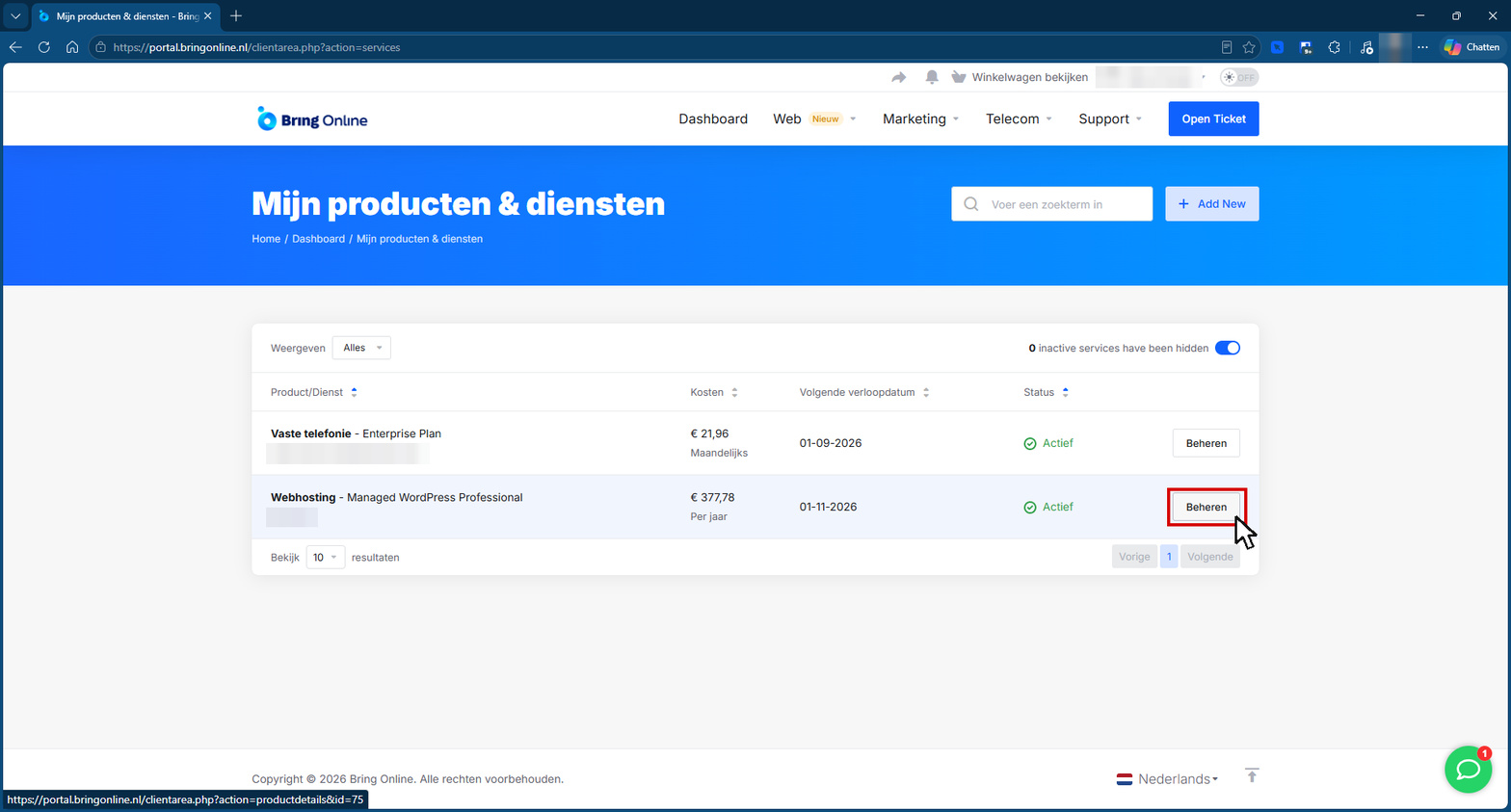Click the Bring Online logo
Image resolution: width=1511 pixels, height=812 pixels.
click(311, 118)
